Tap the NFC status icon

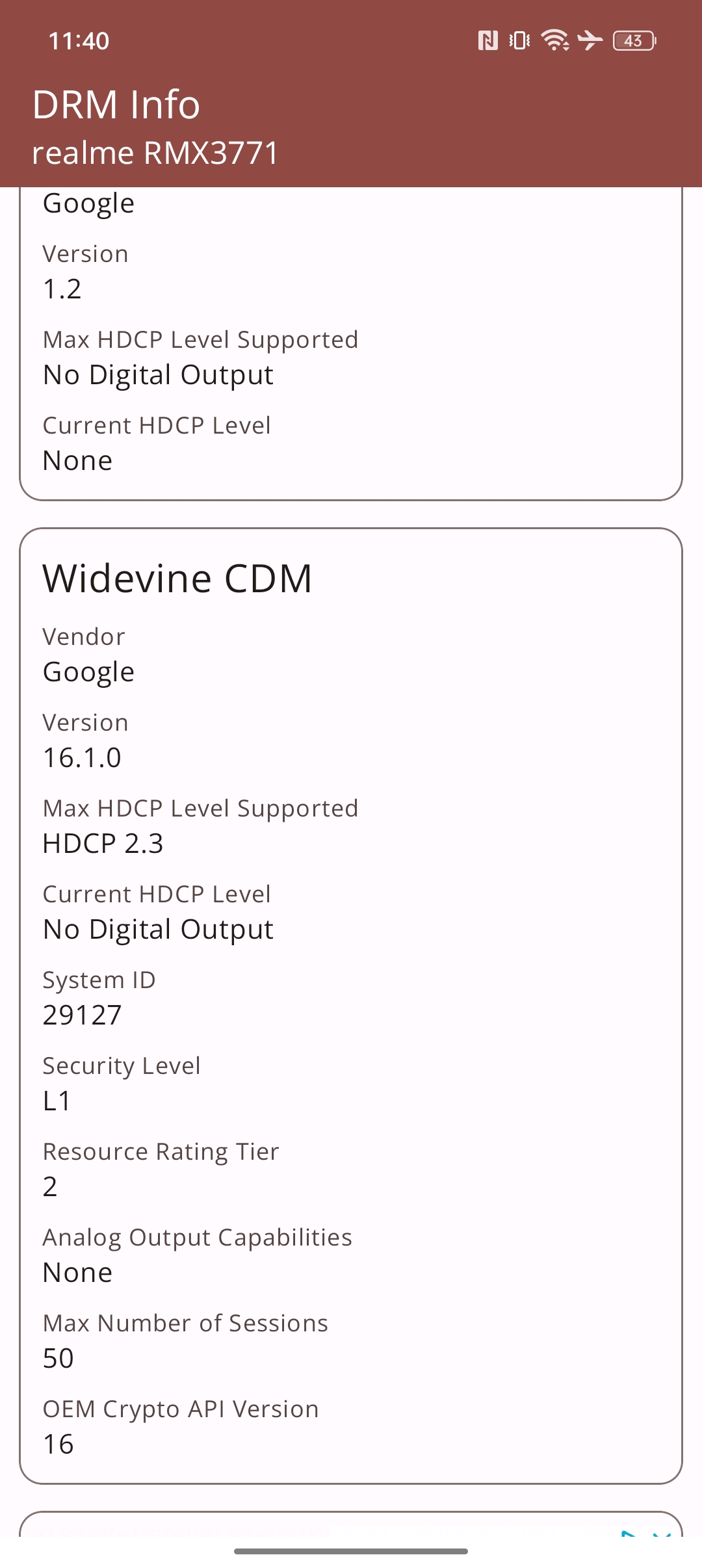coord(487,41)
